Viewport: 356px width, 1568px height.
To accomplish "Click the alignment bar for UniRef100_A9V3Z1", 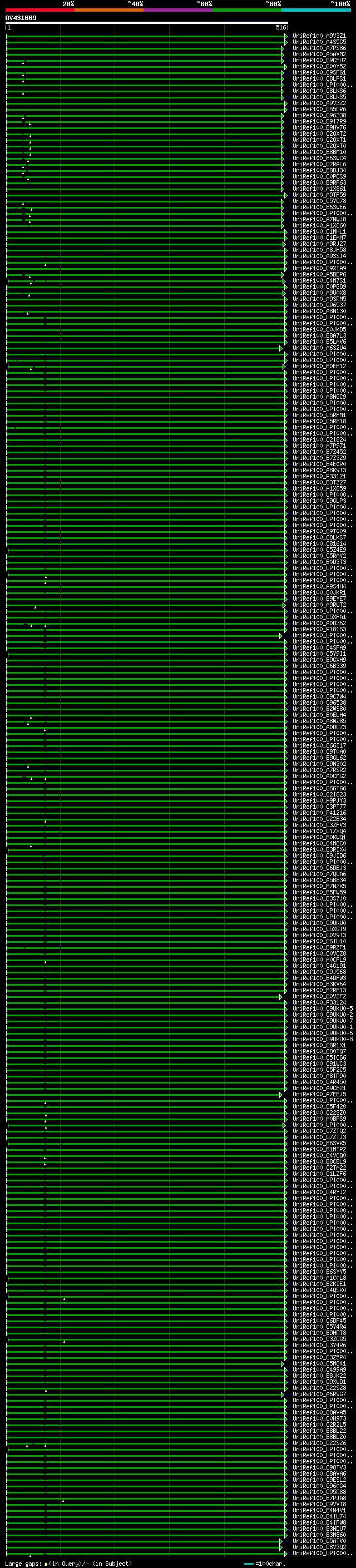I will coord(146,36).
